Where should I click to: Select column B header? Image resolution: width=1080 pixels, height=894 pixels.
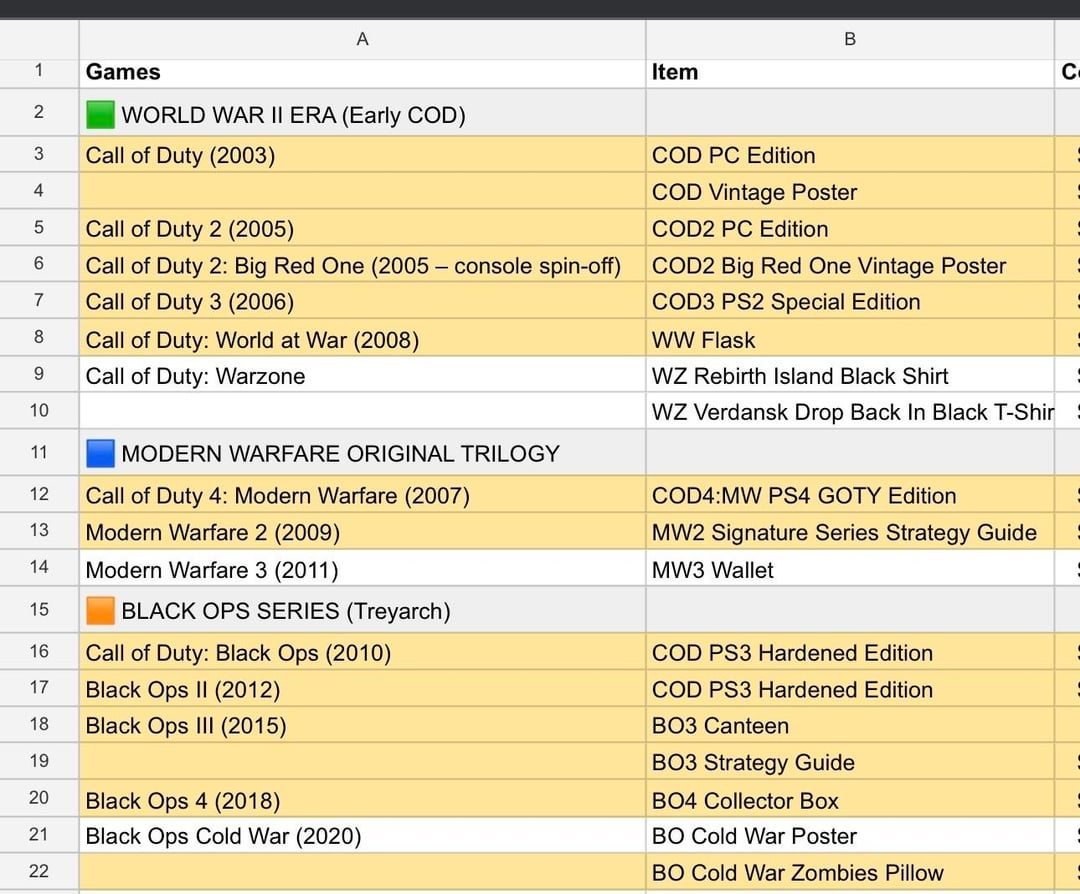coord(850,39)
